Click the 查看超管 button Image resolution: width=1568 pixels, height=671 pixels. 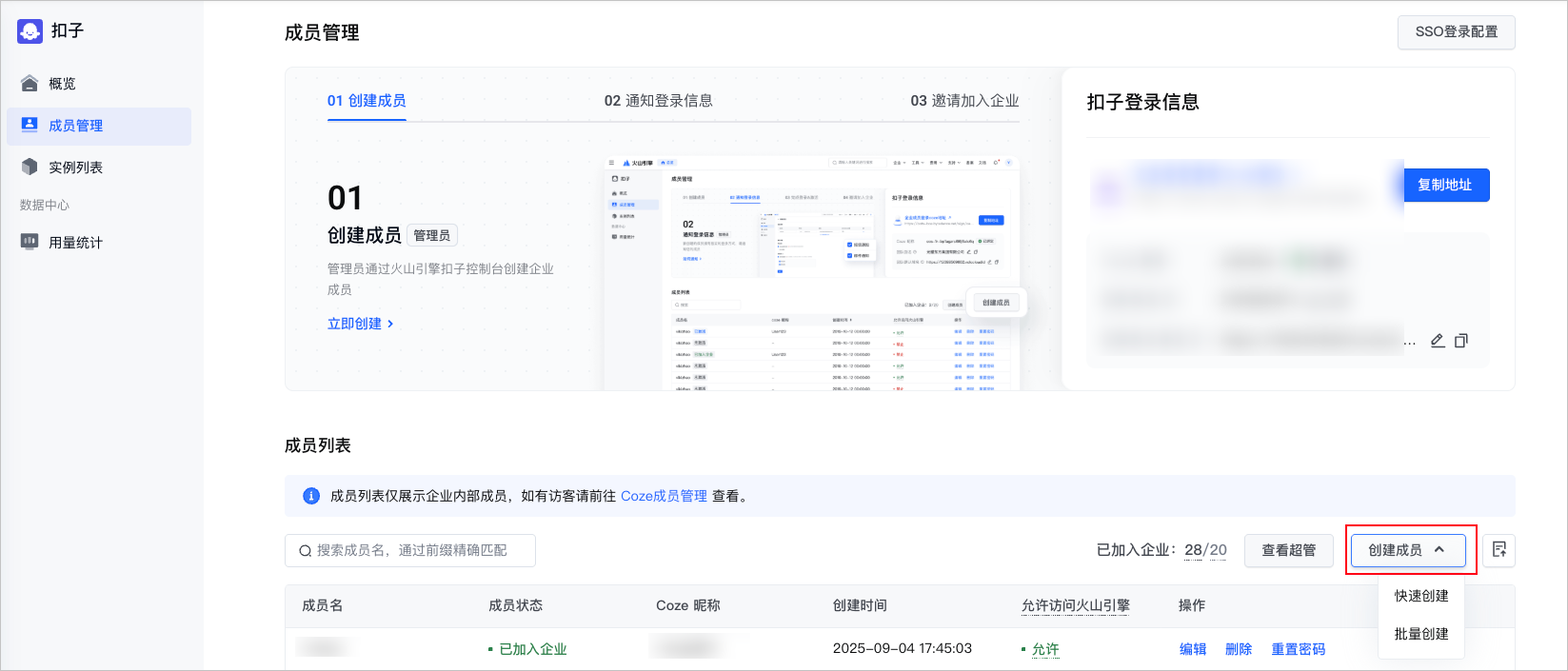[1288, 550]
